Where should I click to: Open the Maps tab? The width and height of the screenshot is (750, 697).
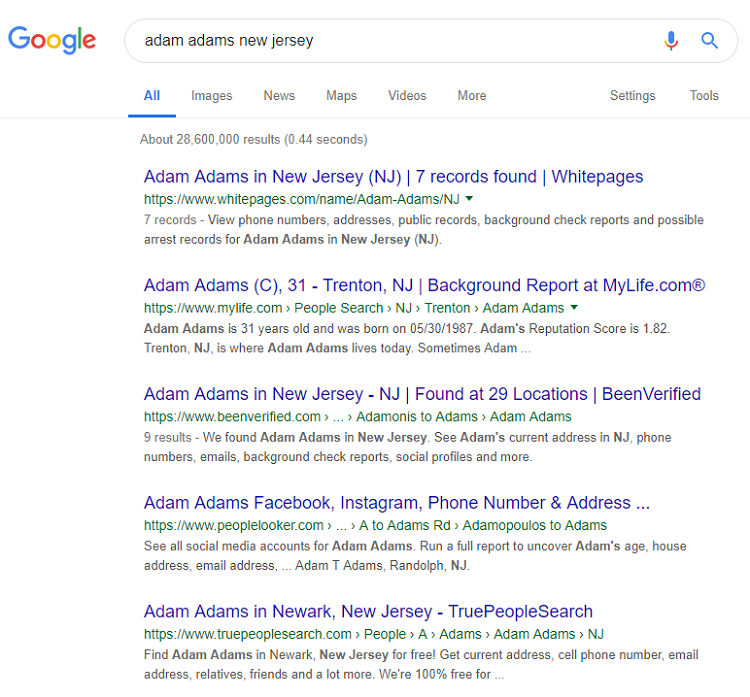click(x=342, y=96)
